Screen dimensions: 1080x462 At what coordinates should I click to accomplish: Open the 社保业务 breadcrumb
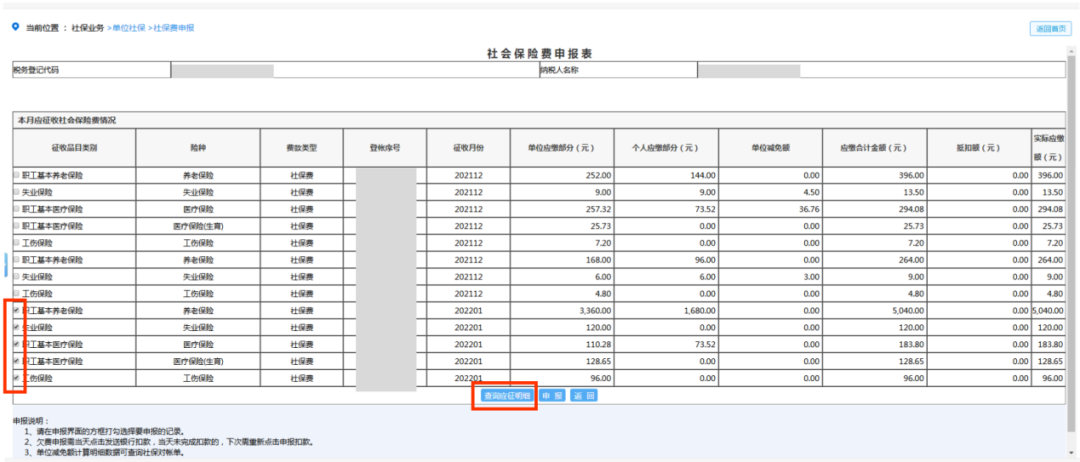pos(88,28)
